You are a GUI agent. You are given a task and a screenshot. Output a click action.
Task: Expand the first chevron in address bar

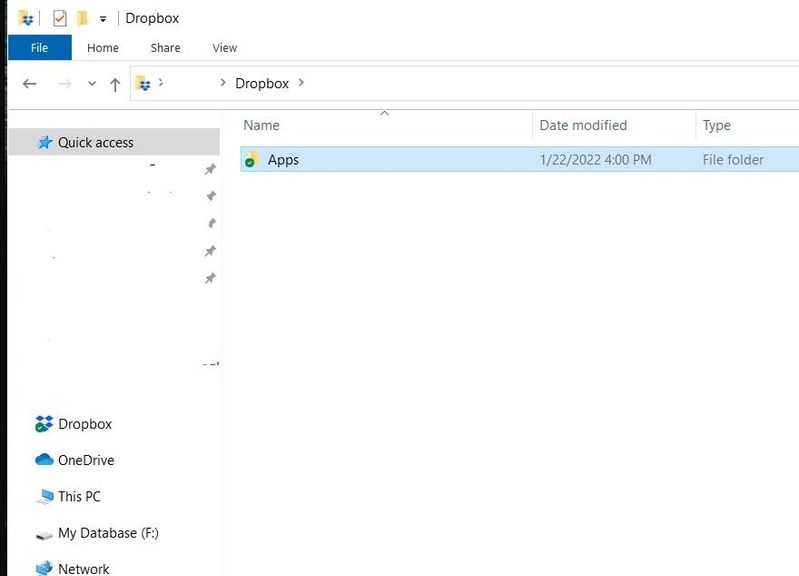click(161, 82)
